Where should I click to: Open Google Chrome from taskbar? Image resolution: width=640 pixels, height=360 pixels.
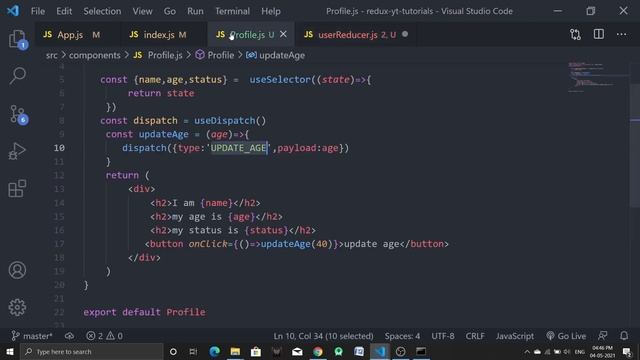point(318,351)
